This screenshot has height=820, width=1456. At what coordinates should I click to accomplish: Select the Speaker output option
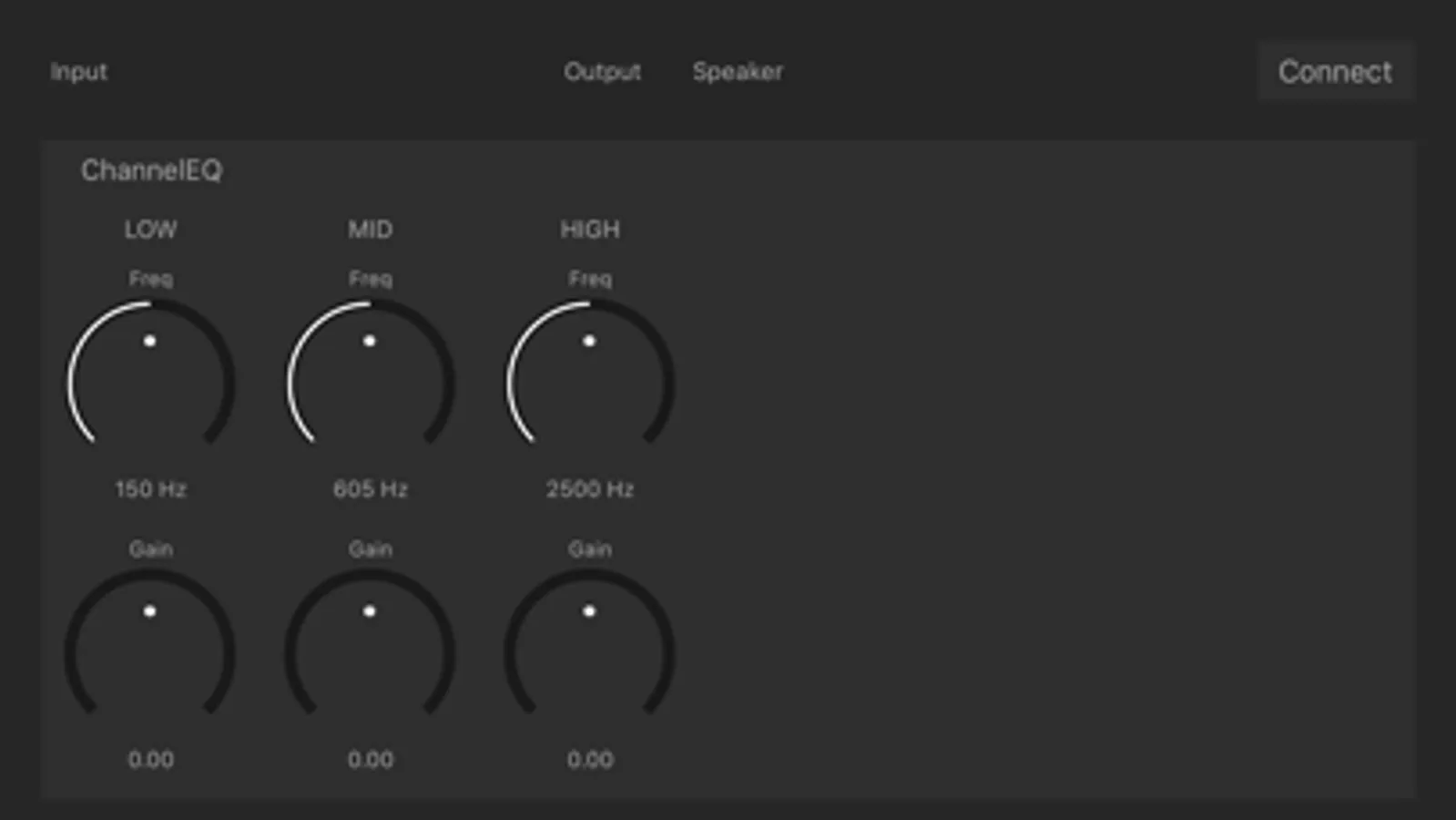(738, 72)
